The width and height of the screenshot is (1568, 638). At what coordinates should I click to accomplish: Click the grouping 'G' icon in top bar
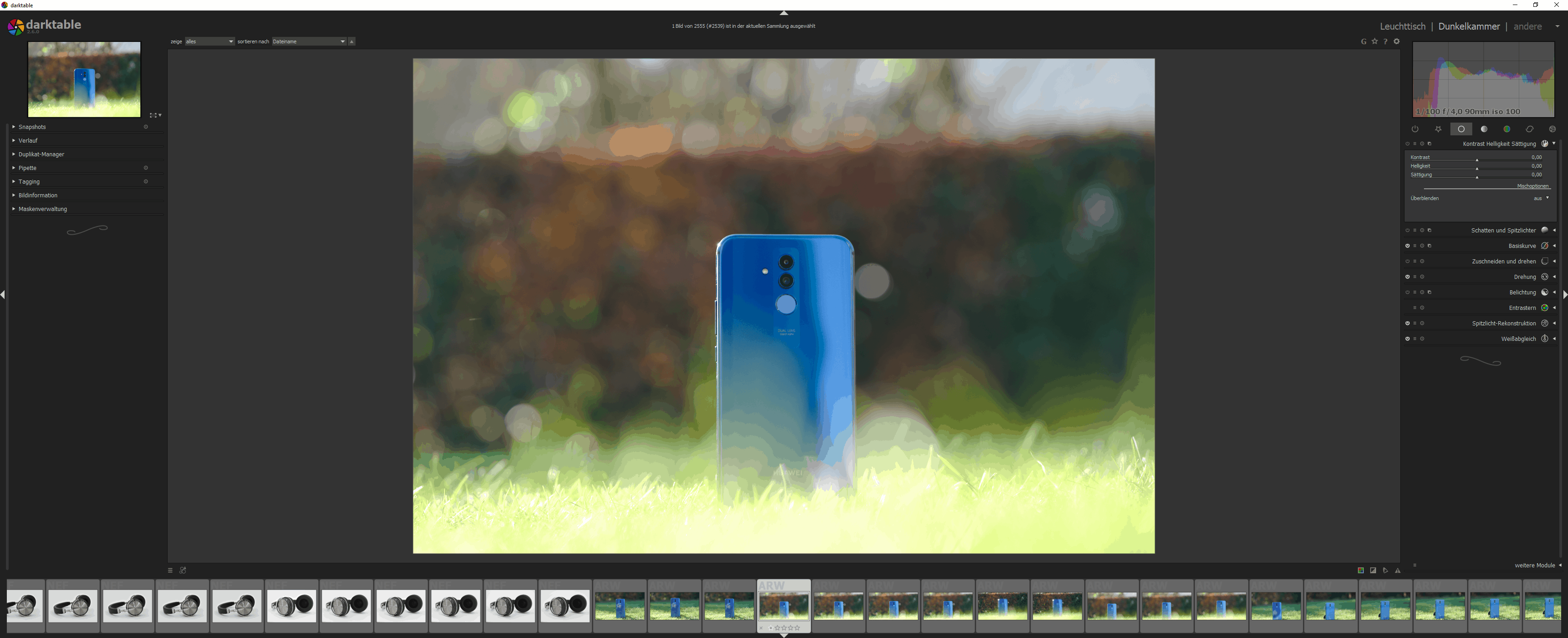[x=1363, y=41]
